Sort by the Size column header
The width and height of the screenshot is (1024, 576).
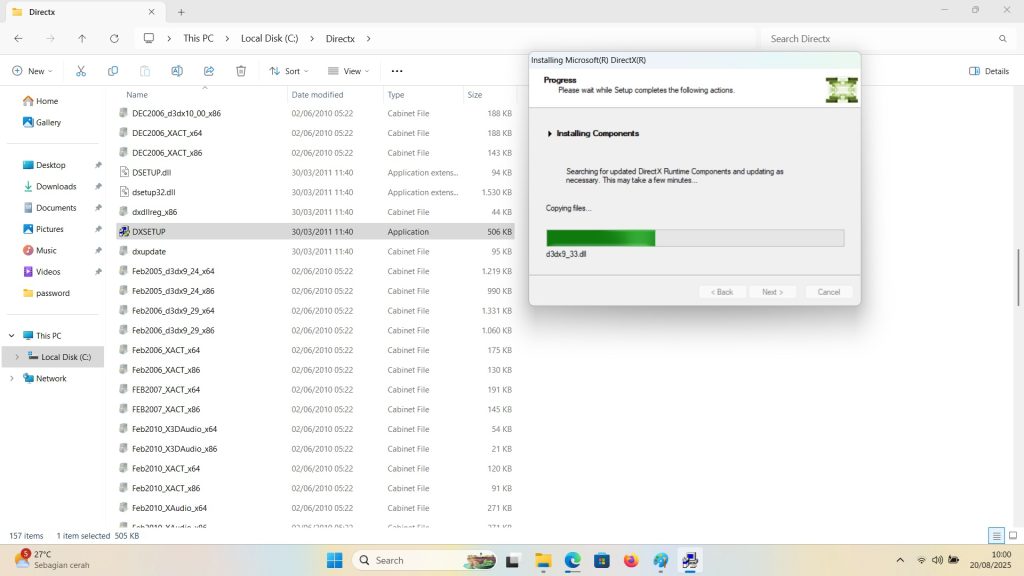tap(489, 95)
